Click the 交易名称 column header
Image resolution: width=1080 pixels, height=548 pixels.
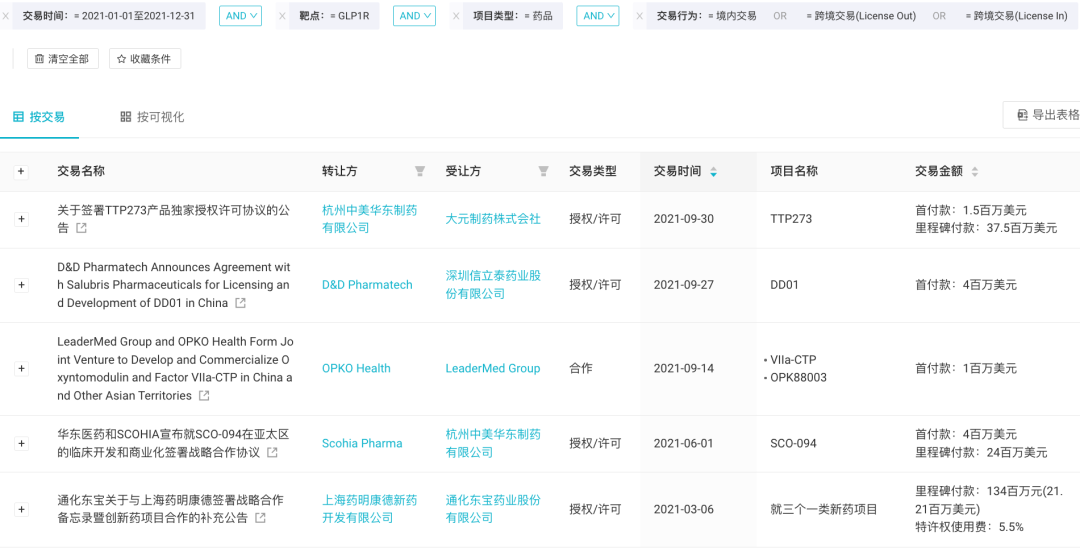click(81, 171)
